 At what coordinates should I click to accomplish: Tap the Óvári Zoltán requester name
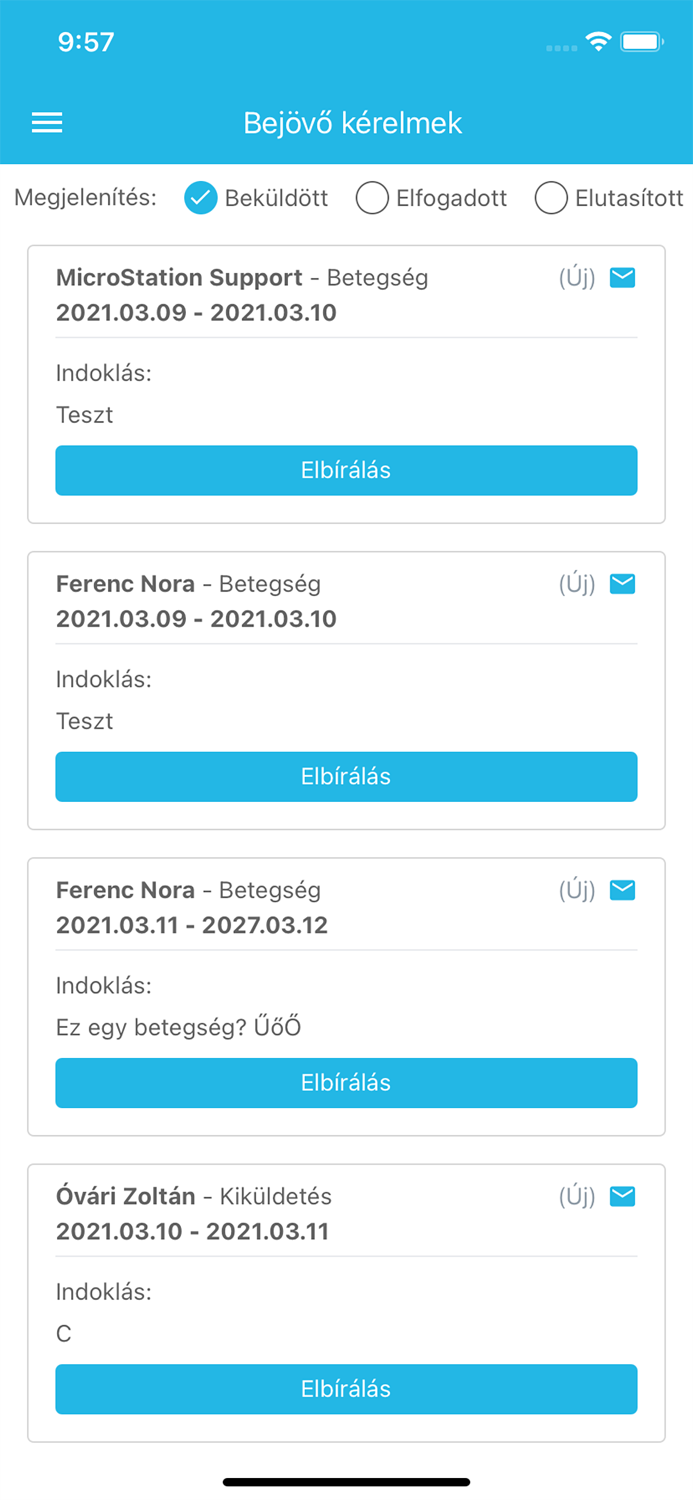[x=125, y=1196]
